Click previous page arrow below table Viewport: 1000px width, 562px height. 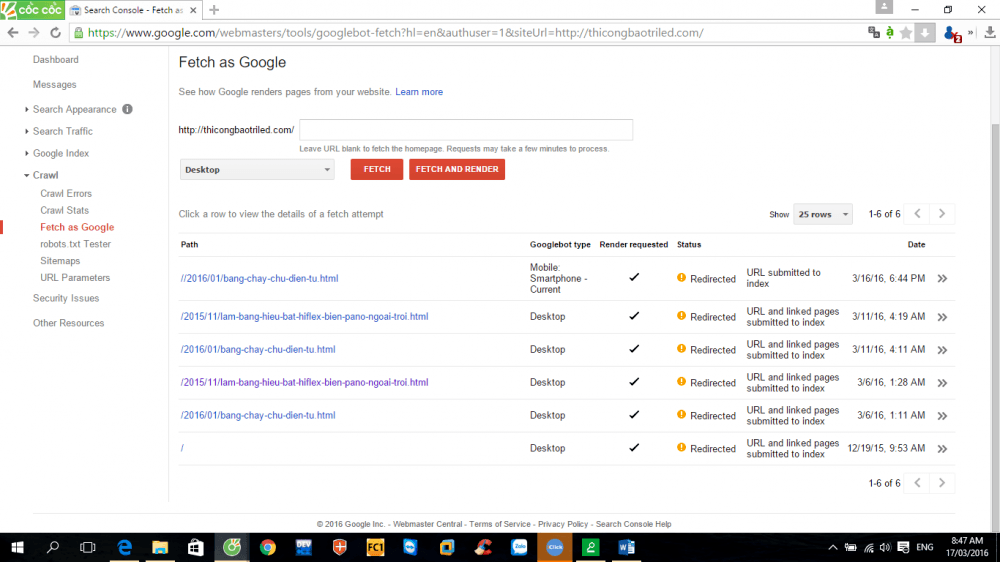coord(918,483)
